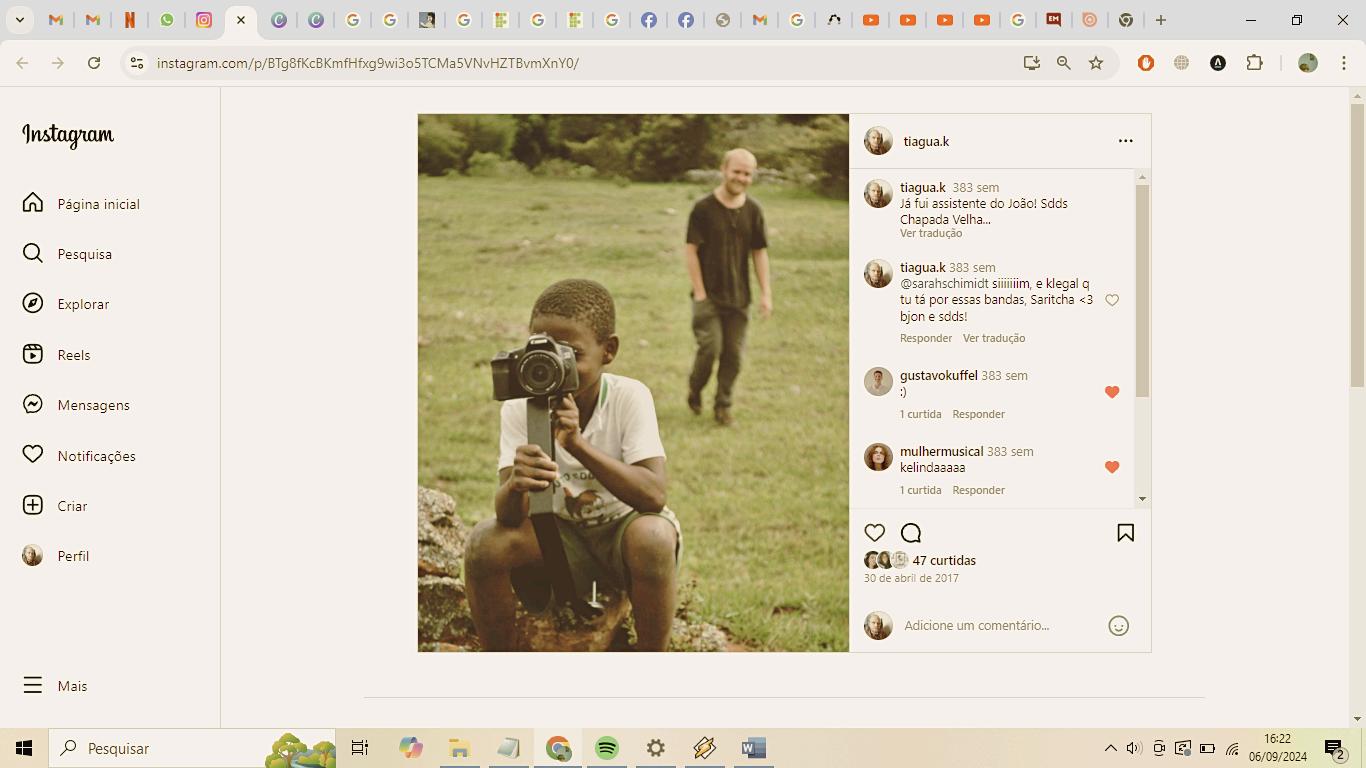Go to Explorar in sidebar
Image resolution: width=1366 pixels, height=768 pixels.
66,304
